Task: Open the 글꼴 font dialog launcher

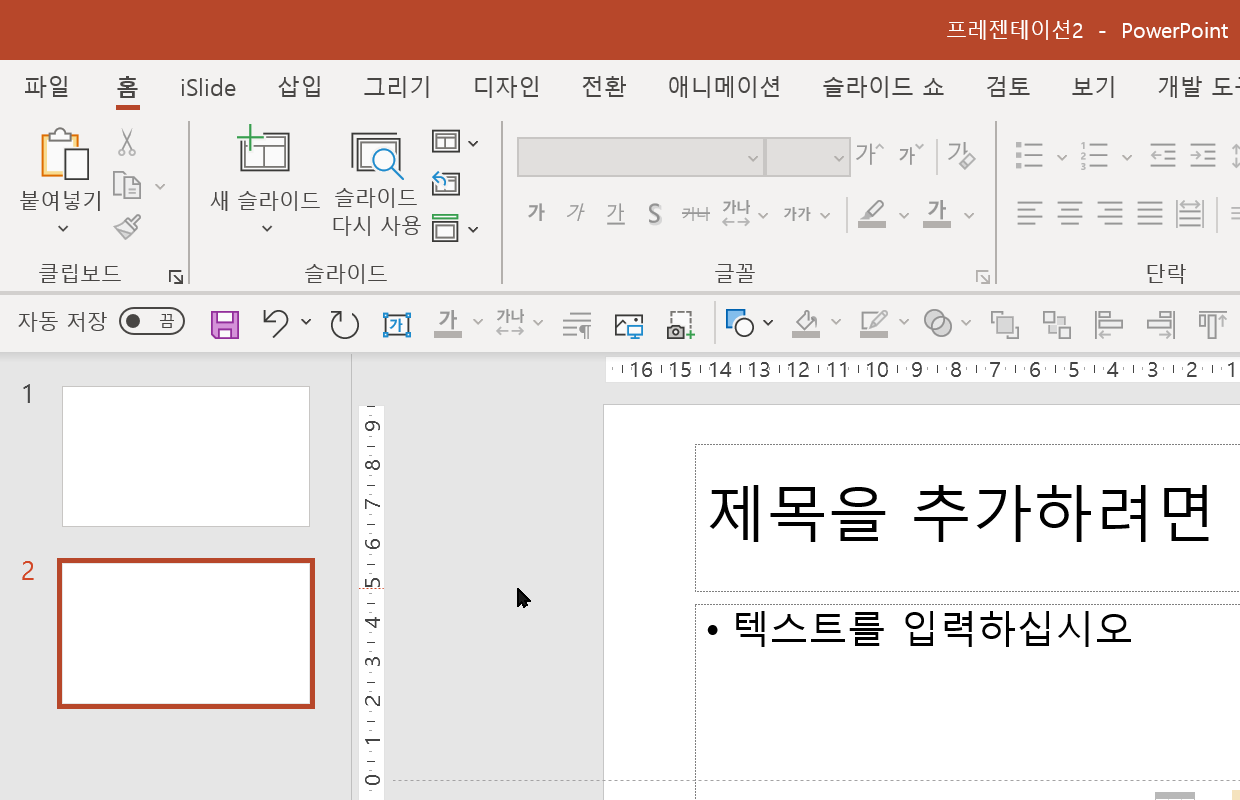Action: (983, 277)
